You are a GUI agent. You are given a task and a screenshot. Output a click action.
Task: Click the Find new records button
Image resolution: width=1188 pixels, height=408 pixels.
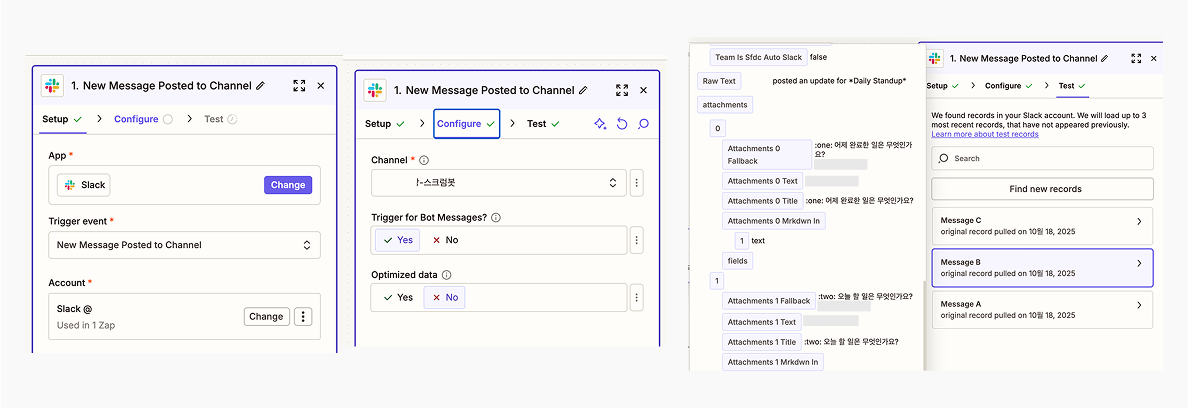coord(1041,189)
